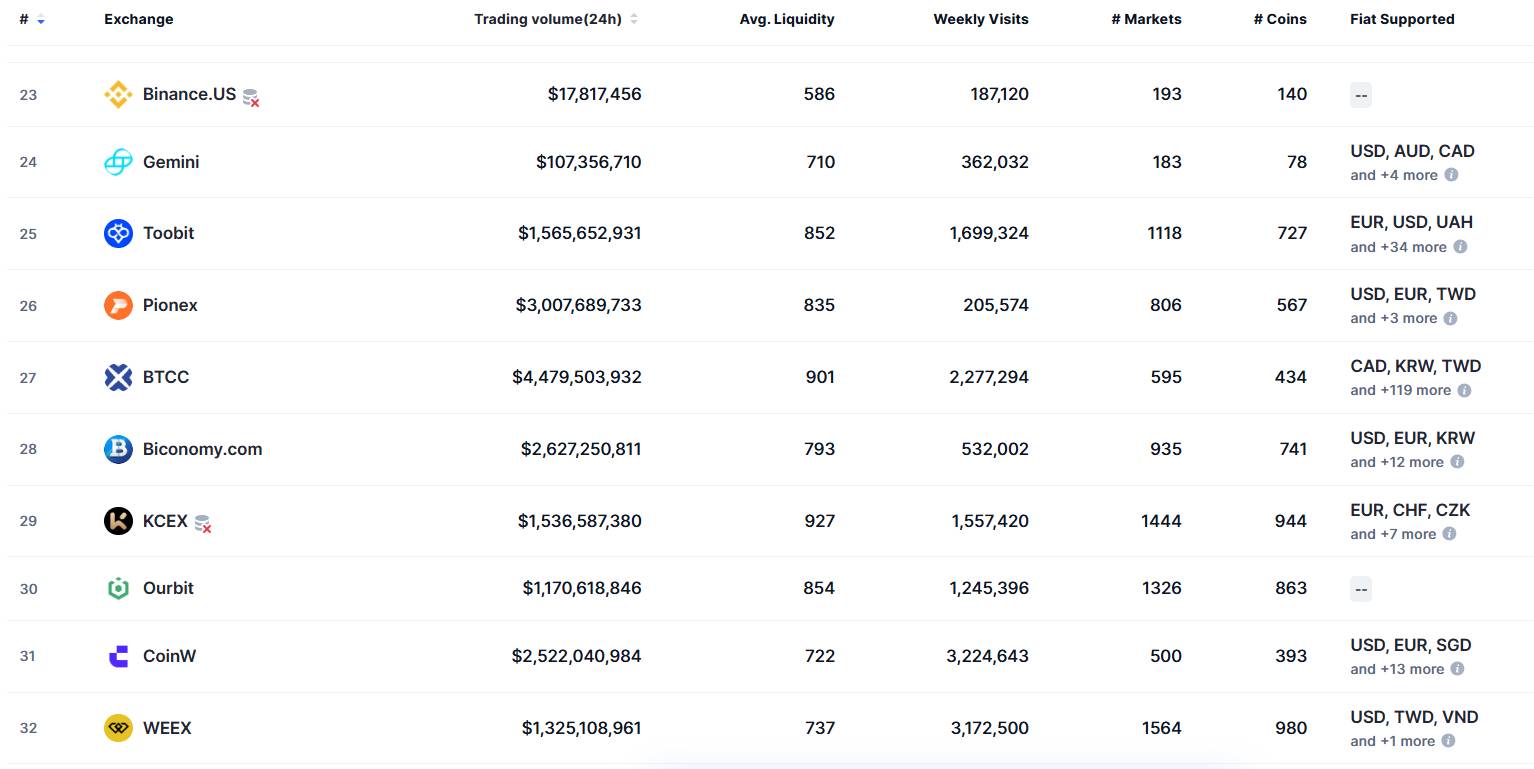The image size is (1534, 769).
Task: Open Toobit via its logo icon
Action: [119, 233]
